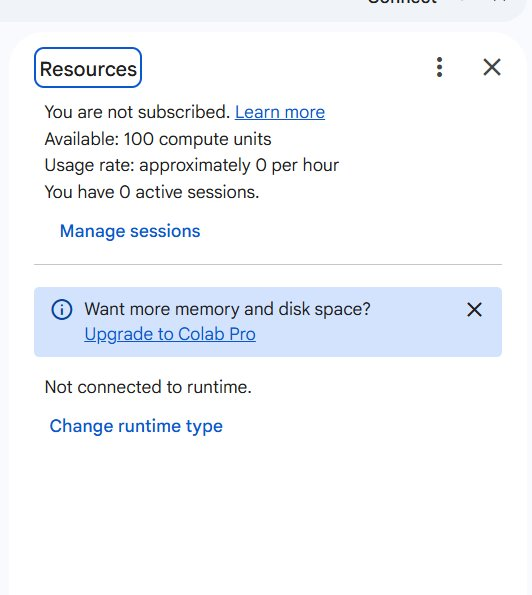This screenshot has width=532, height=595.
Task: Click the 0 active sessions message
Action: coord(152,192)
